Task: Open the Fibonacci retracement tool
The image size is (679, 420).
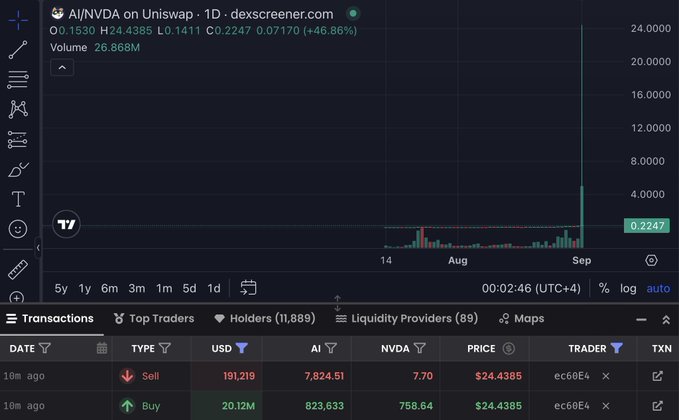Action: coord(18,80)
